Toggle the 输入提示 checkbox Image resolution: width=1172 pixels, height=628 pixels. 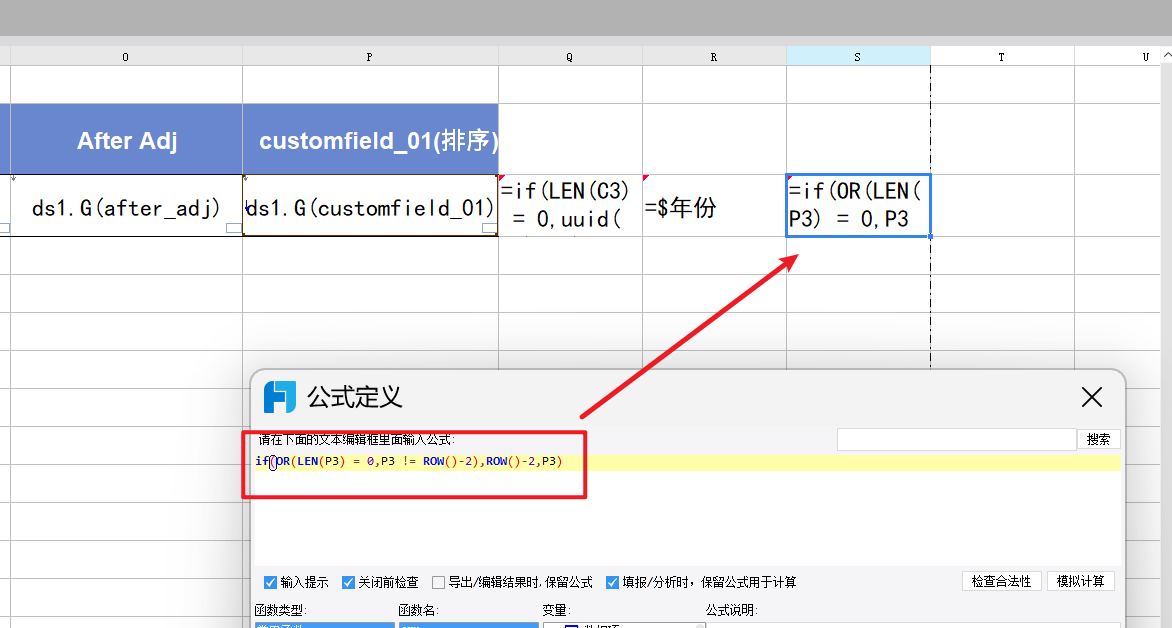[270, 582]
